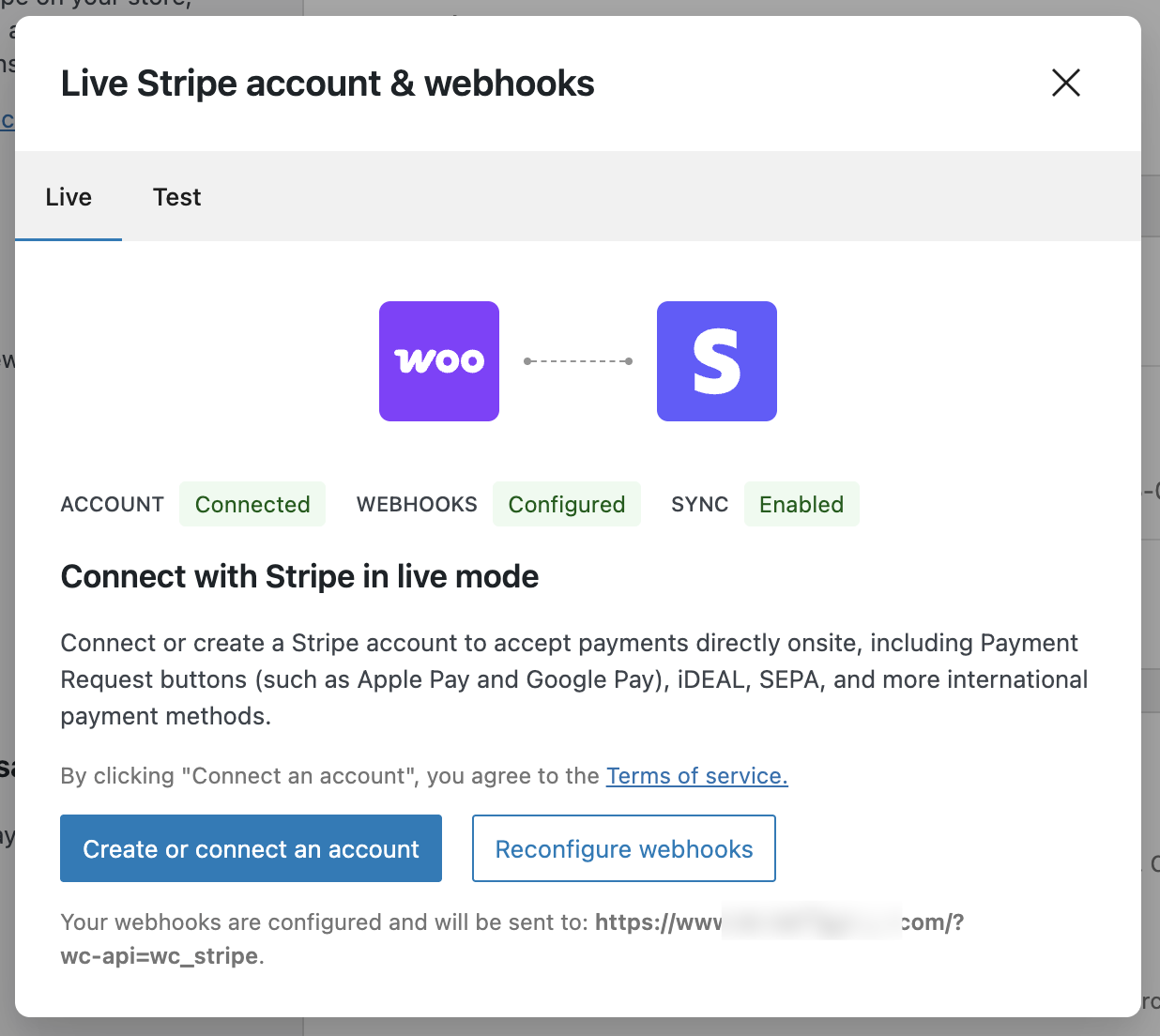This screenshot has width=1160, height=1036.
Task: Select the Live tab
Action: click(69, 197)
